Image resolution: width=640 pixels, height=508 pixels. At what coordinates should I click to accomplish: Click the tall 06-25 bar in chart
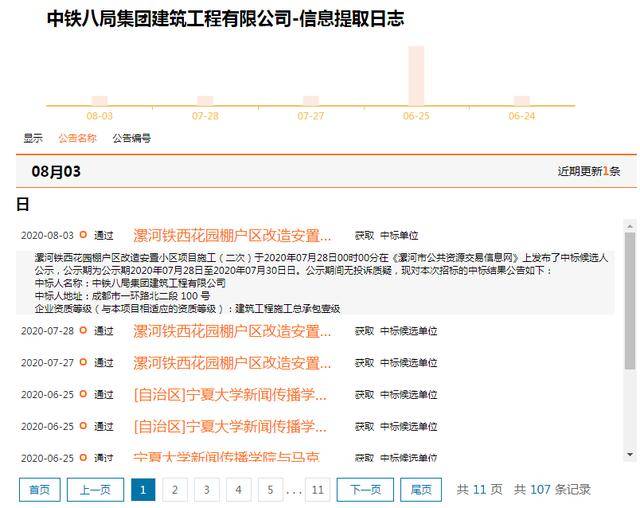click(x=416, y=76)
